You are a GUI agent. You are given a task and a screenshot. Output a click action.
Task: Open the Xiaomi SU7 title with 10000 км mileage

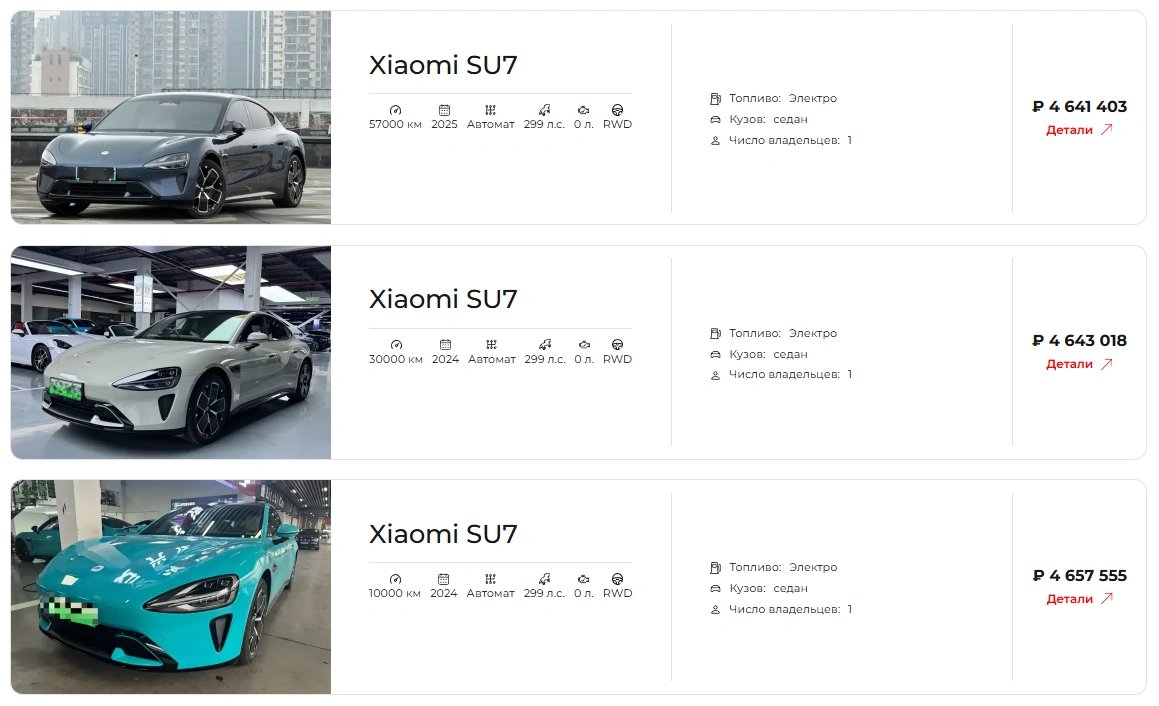(443, 534)
